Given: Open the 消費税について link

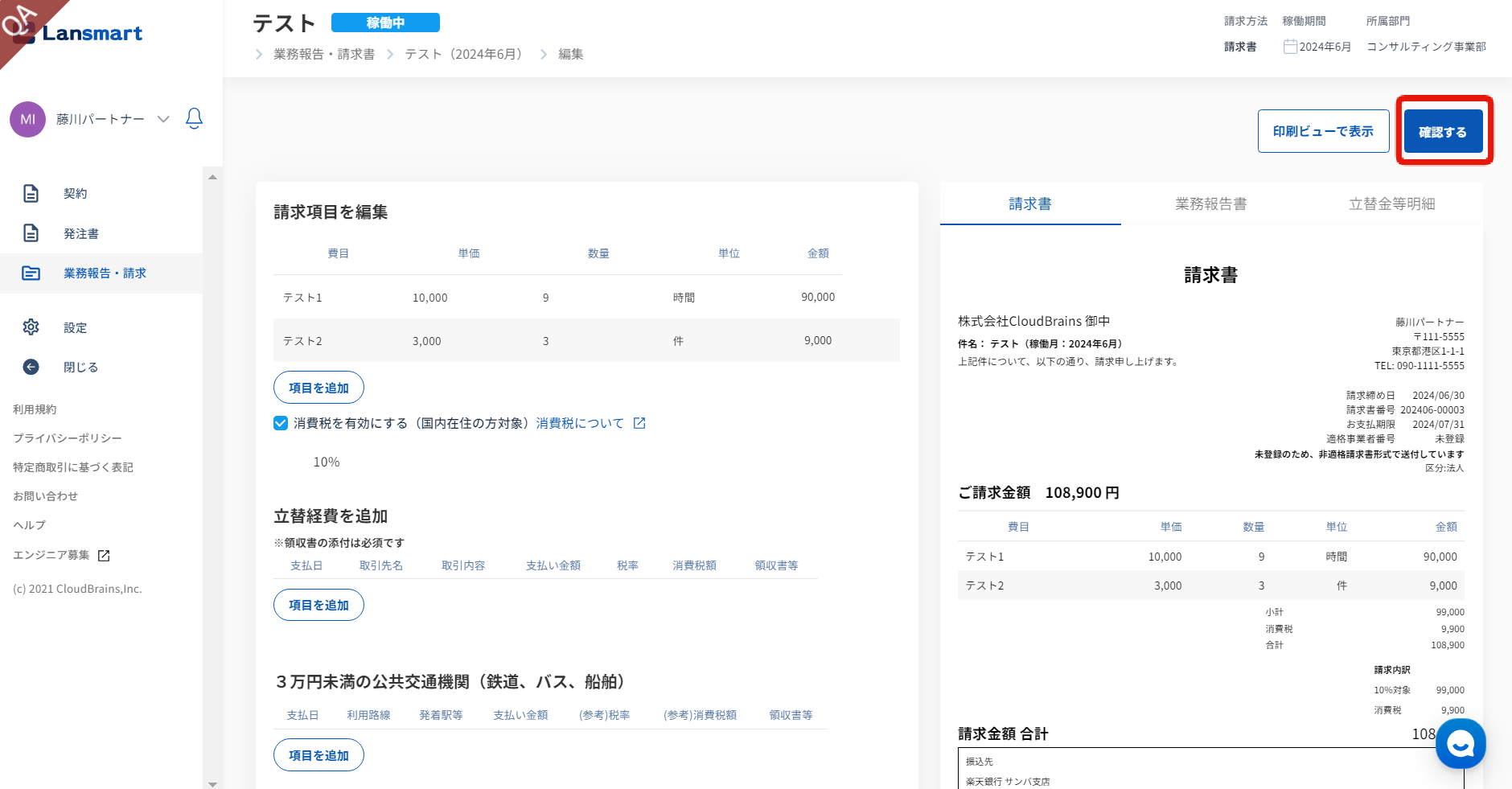Looking at the screenshot, I should (580, 423).
